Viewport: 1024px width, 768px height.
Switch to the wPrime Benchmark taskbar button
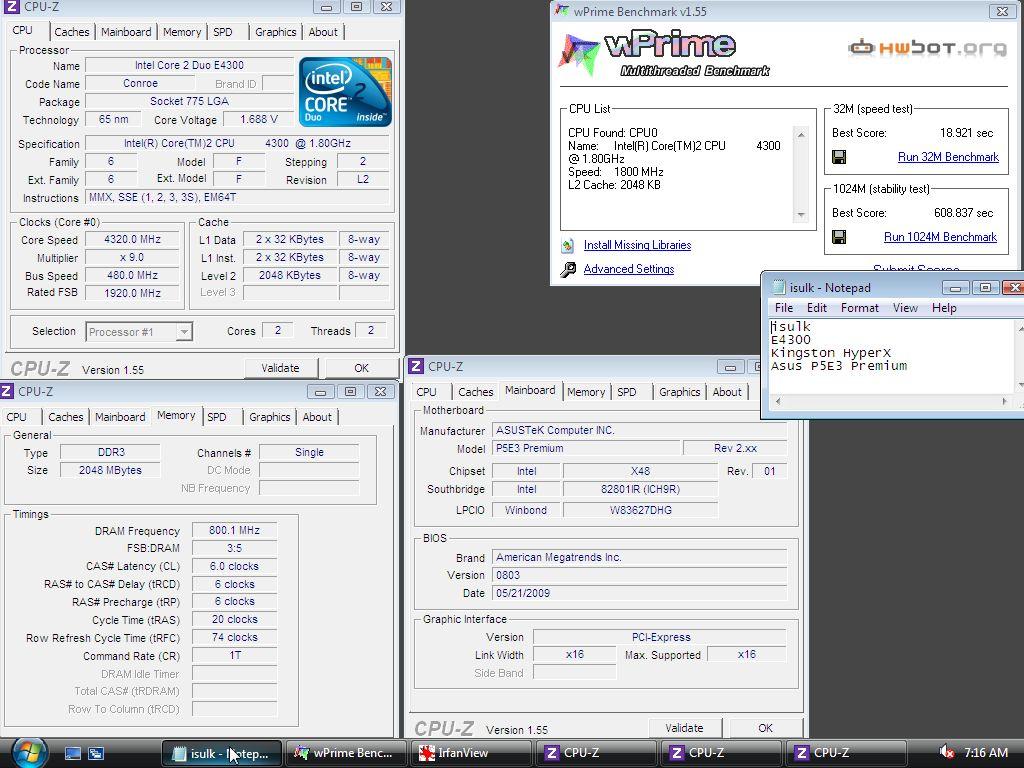pos(347,753)
